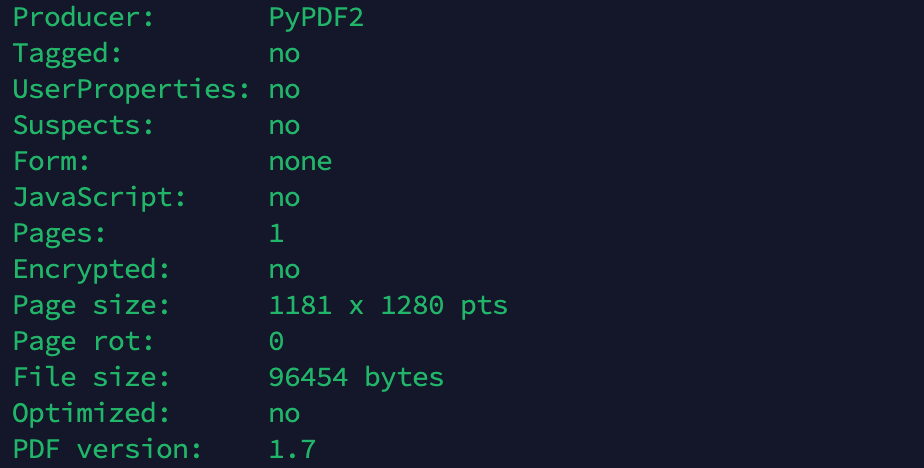Click the Pages count value 1
This screenshot has height=468, width=924.
[276, 233]
